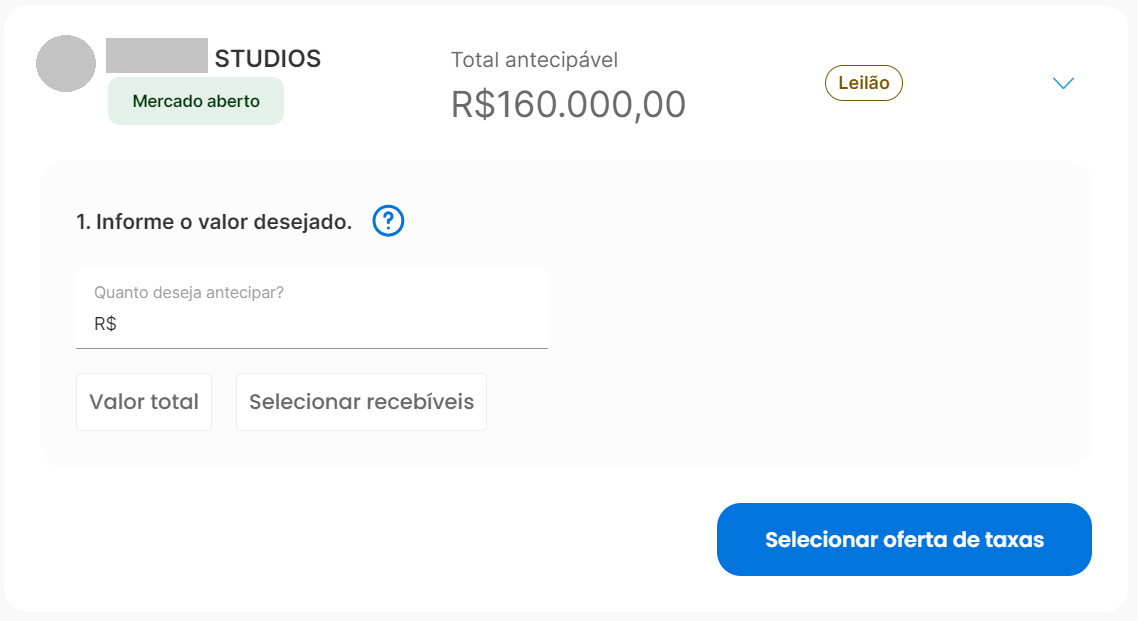Expand the card with the blue chevron
The width and height of the screenshot is (1140, 621).
point(1063,83)
